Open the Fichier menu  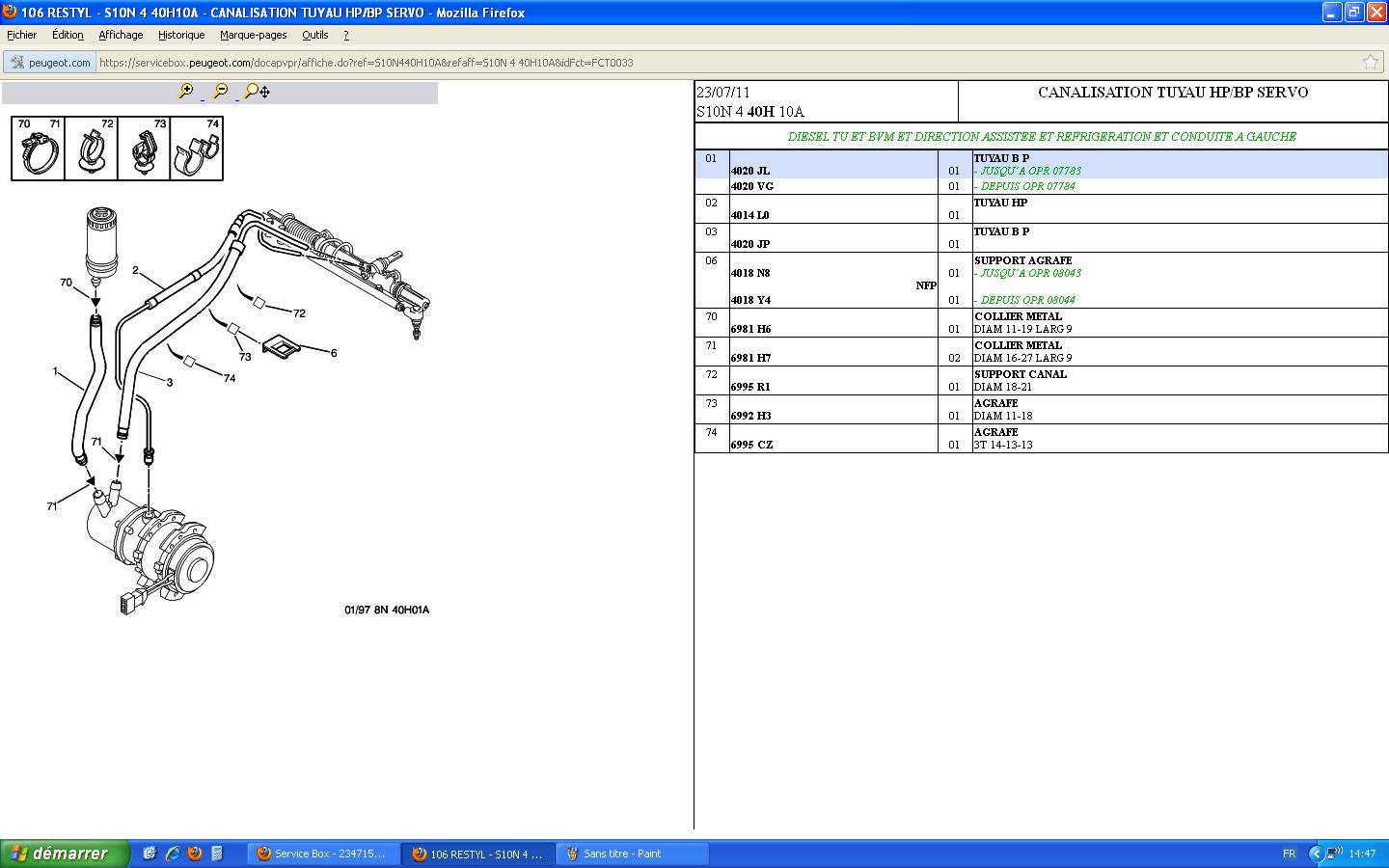point(21,35)
